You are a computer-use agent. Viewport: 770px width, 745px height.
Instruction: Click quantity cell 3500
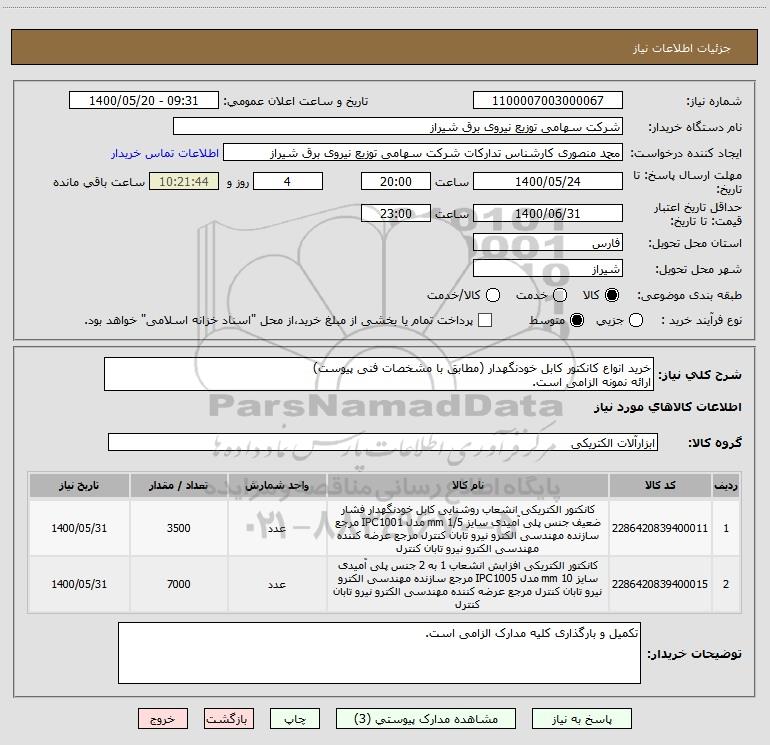tap(178, 528)
